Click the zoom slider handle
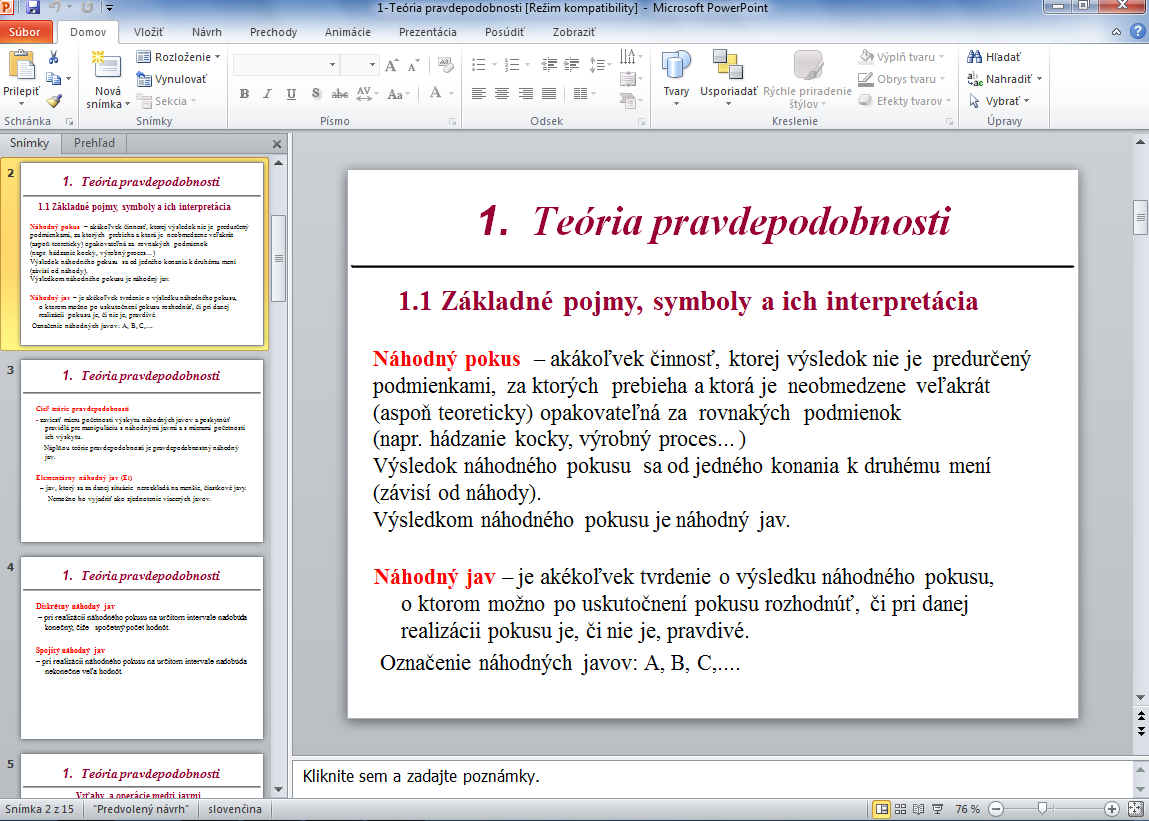1149x821 pixels. [x=1042, y=808]
